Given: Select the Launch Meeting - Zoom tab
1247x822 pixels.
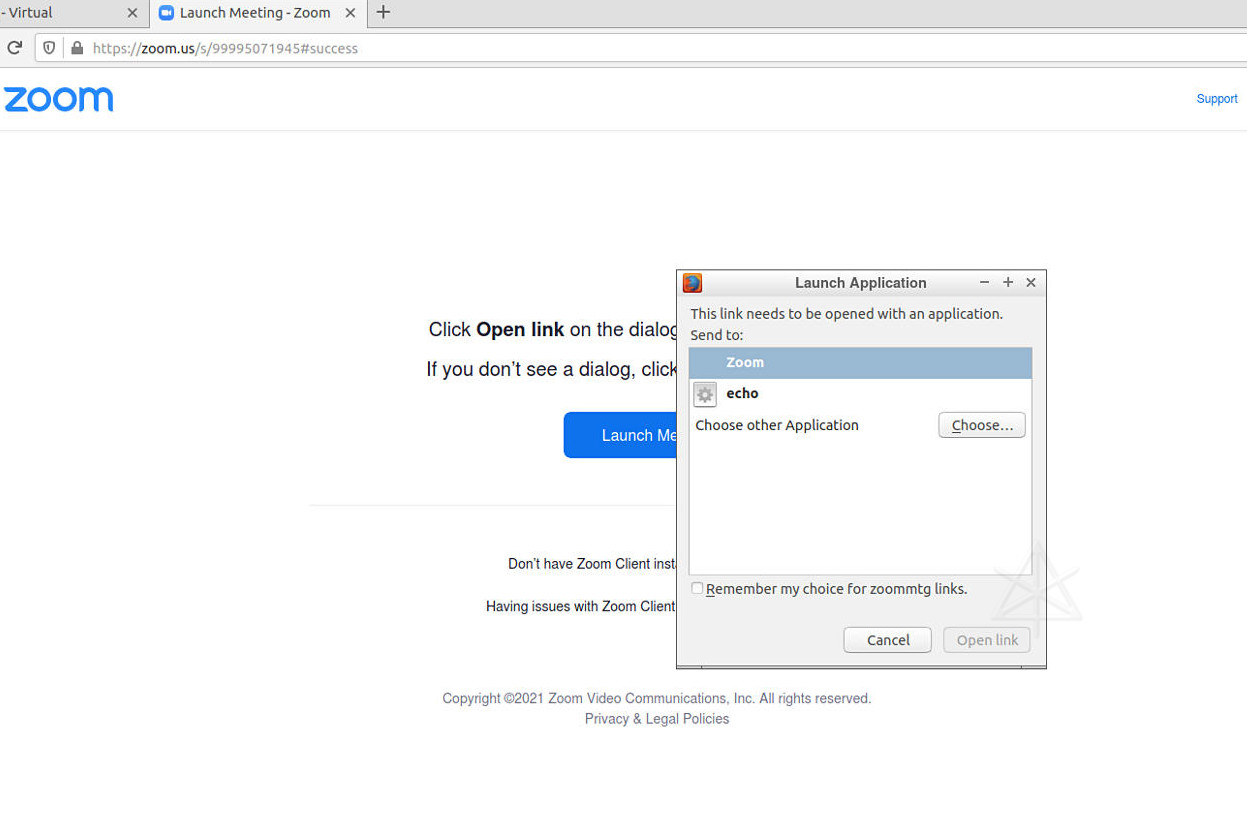Looking at the screenshot, I should (x=254, y=13).
